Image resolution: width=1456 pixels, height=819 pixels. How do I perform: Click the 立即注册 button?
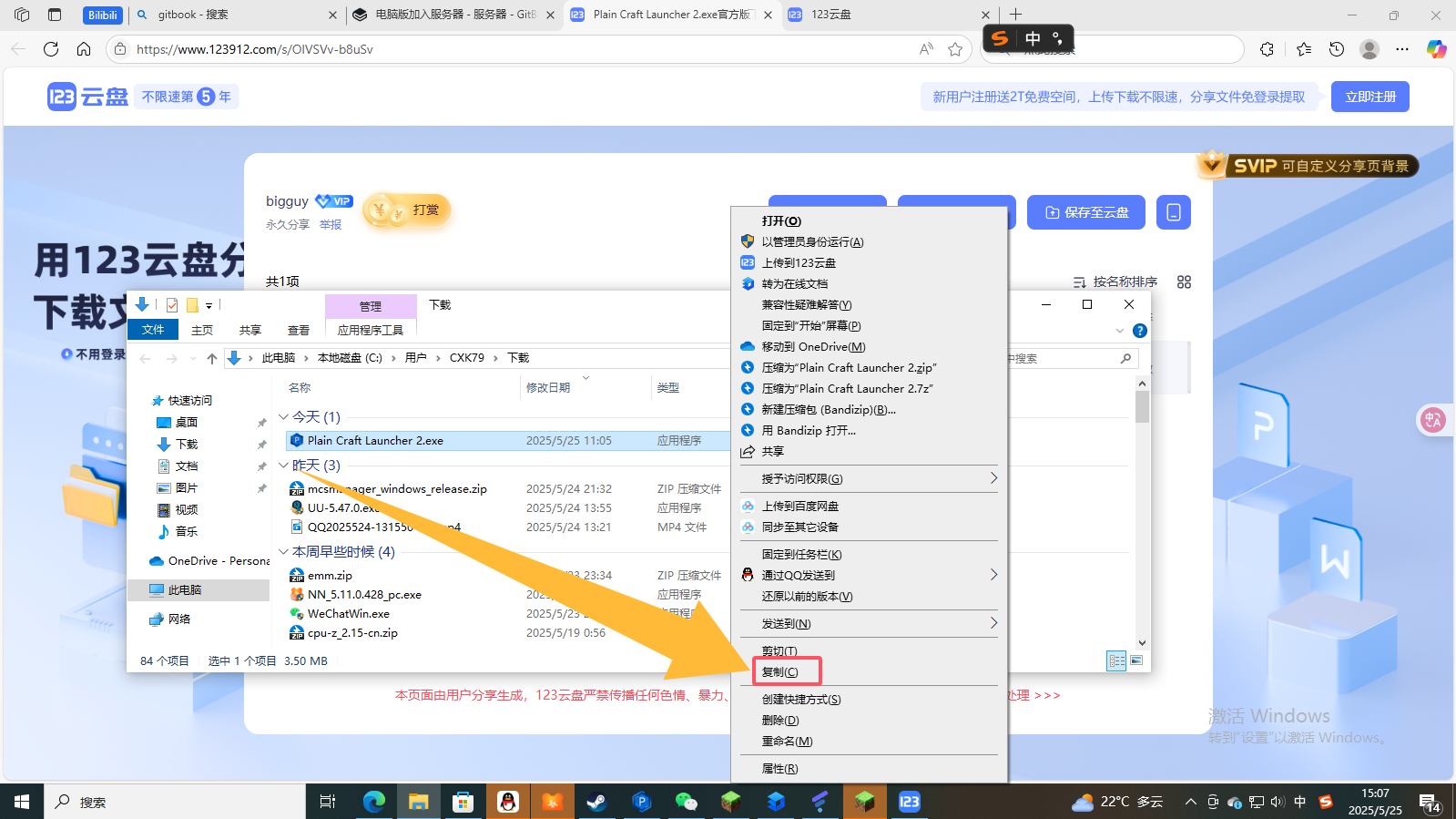[1370, 97]
